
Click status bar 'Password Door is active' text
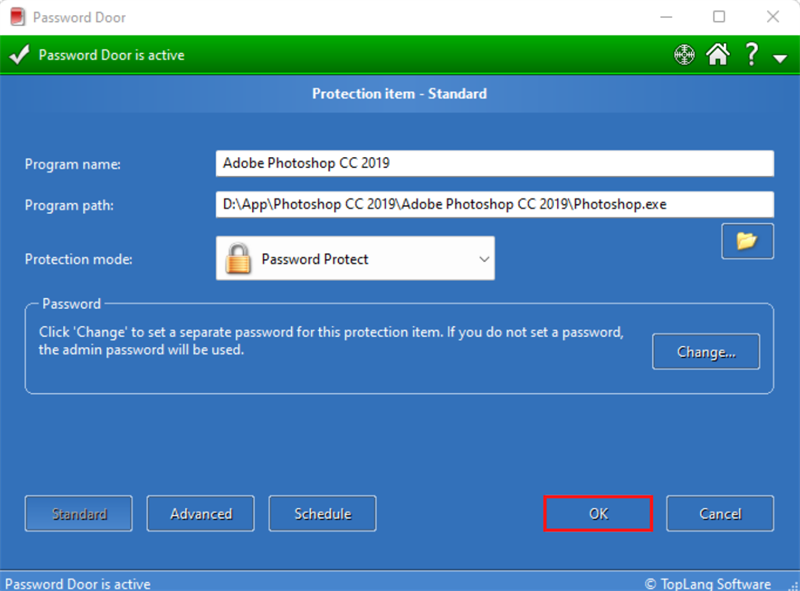coord(78,583)
